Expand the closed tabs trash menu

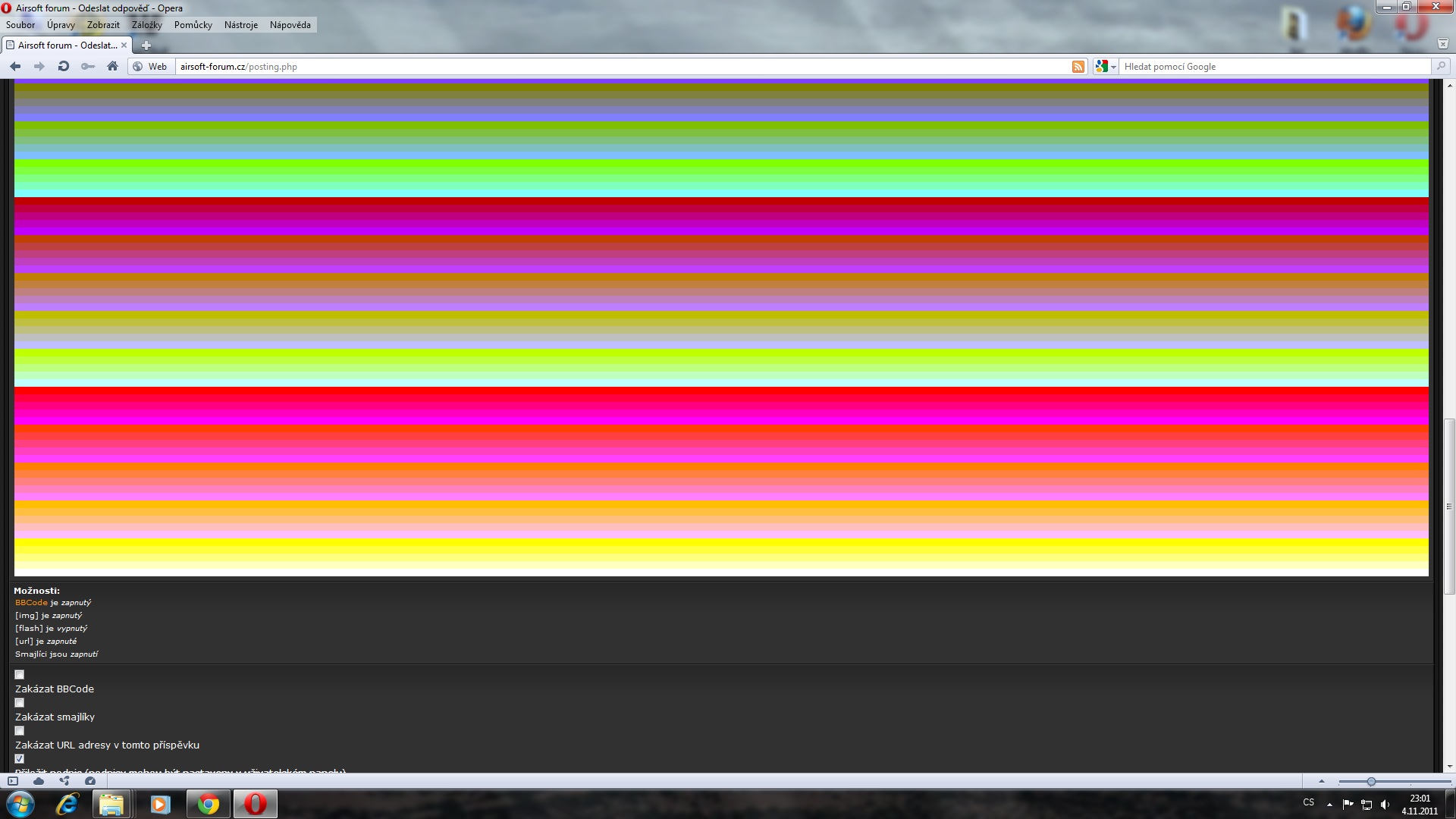[x=1442, y=44]
